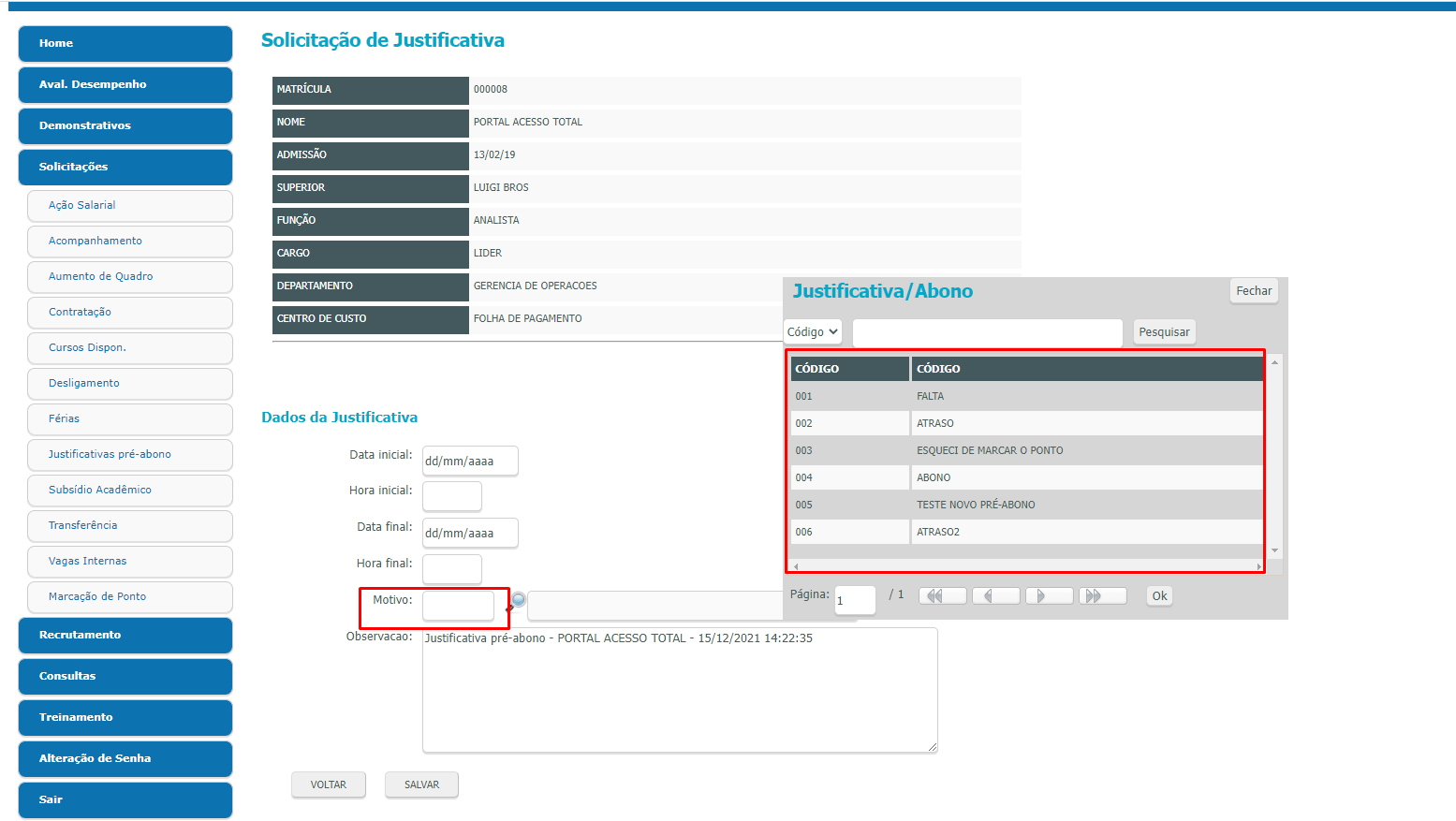Click Sair to log out

(x=125, y=799)
